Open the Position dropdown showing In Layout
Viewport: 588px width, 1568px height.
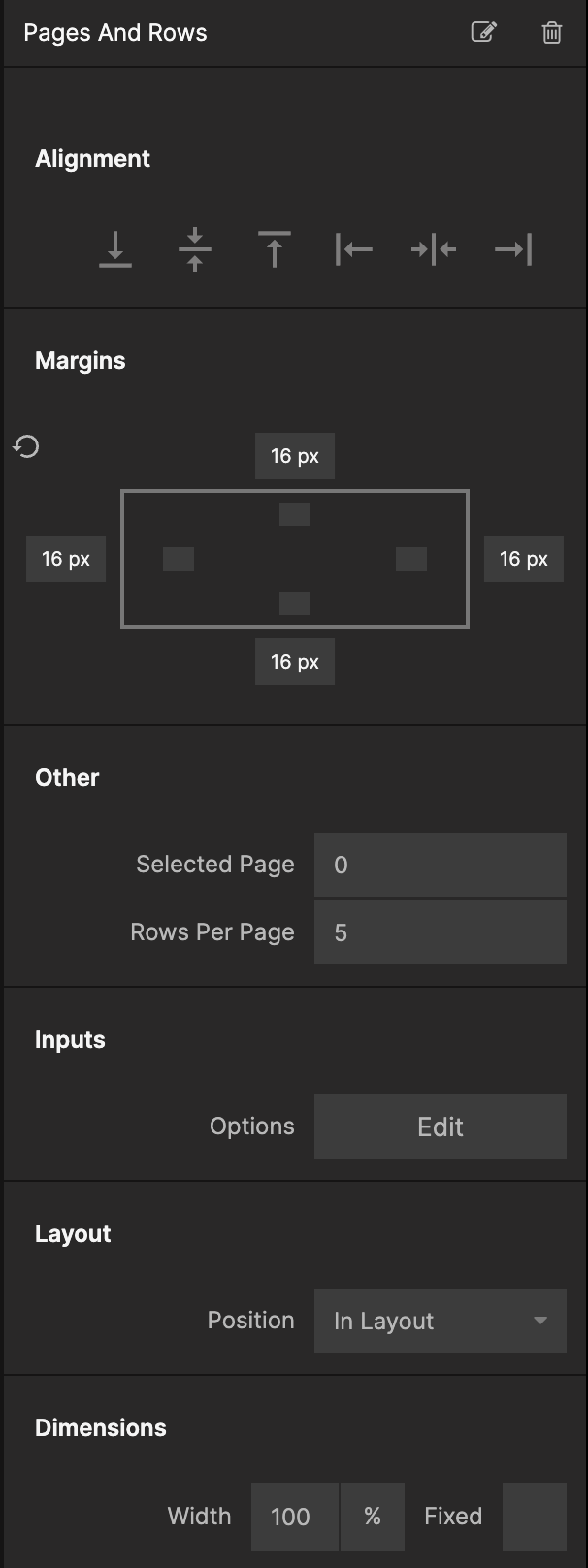[441, 1321]
